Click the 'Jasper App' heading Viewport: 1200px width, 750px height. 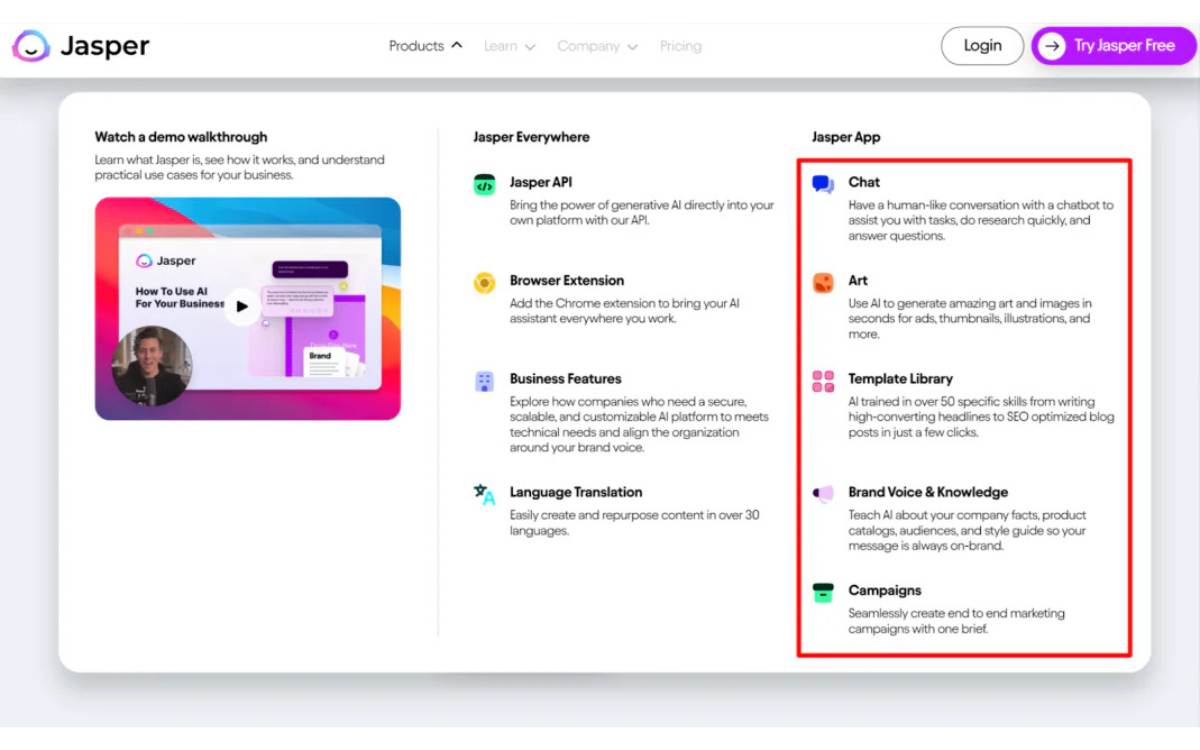coord(846,137)
